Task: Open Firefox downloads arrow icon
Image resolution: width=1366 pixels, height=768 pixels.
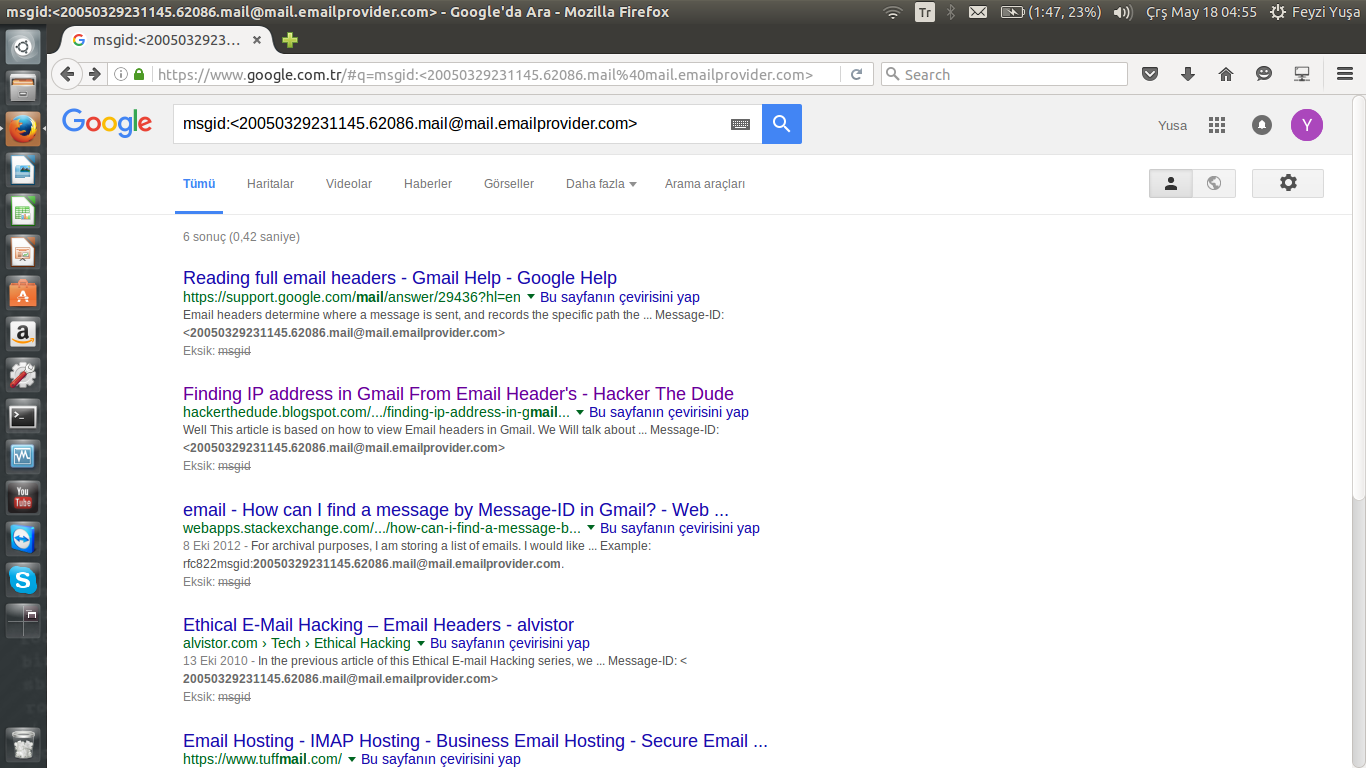Action: (1188, 74)
